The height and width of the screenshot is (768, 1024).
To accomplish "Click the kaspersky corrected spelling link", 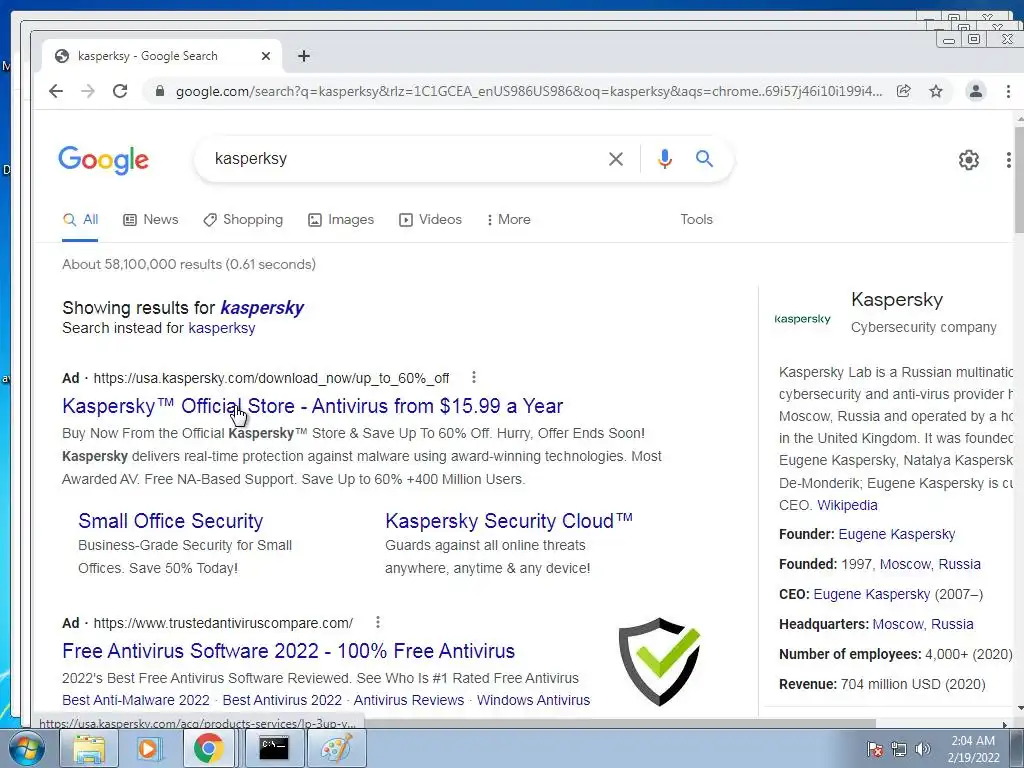I will pos(262,308).
